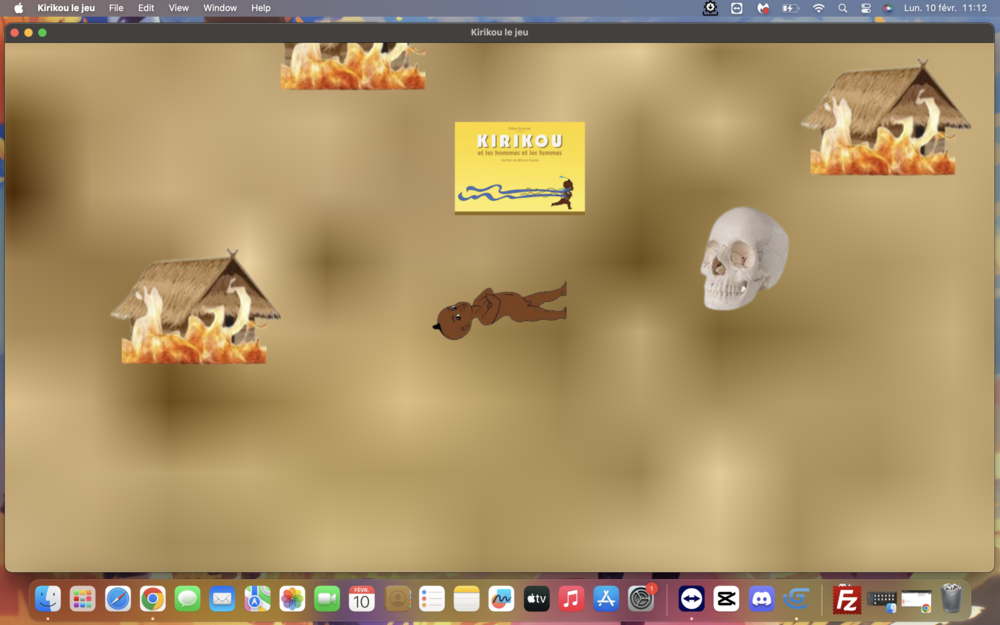
Task: Restore the minimized Finder window in the Dock
Action: pos(882,600)
